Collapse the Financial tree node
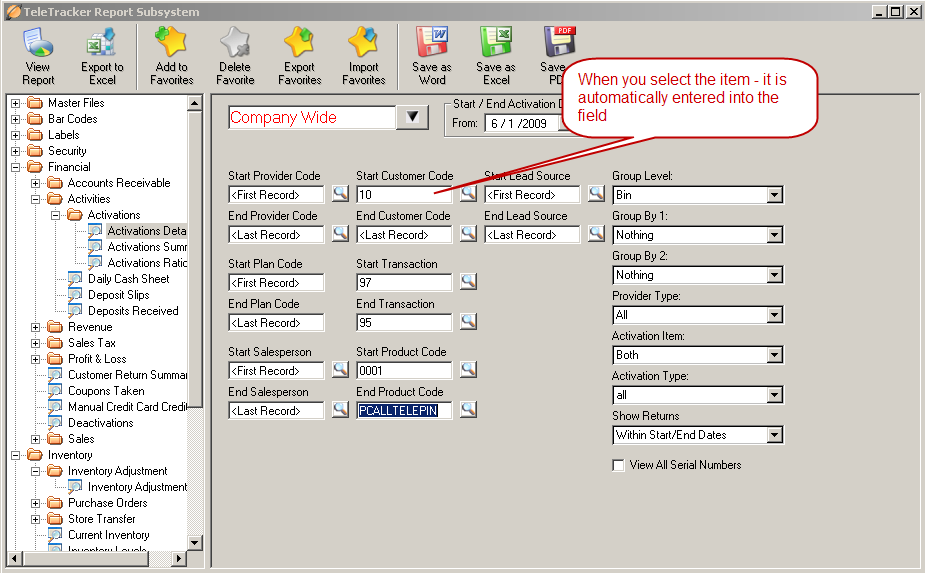 click(x=16, y=167)
